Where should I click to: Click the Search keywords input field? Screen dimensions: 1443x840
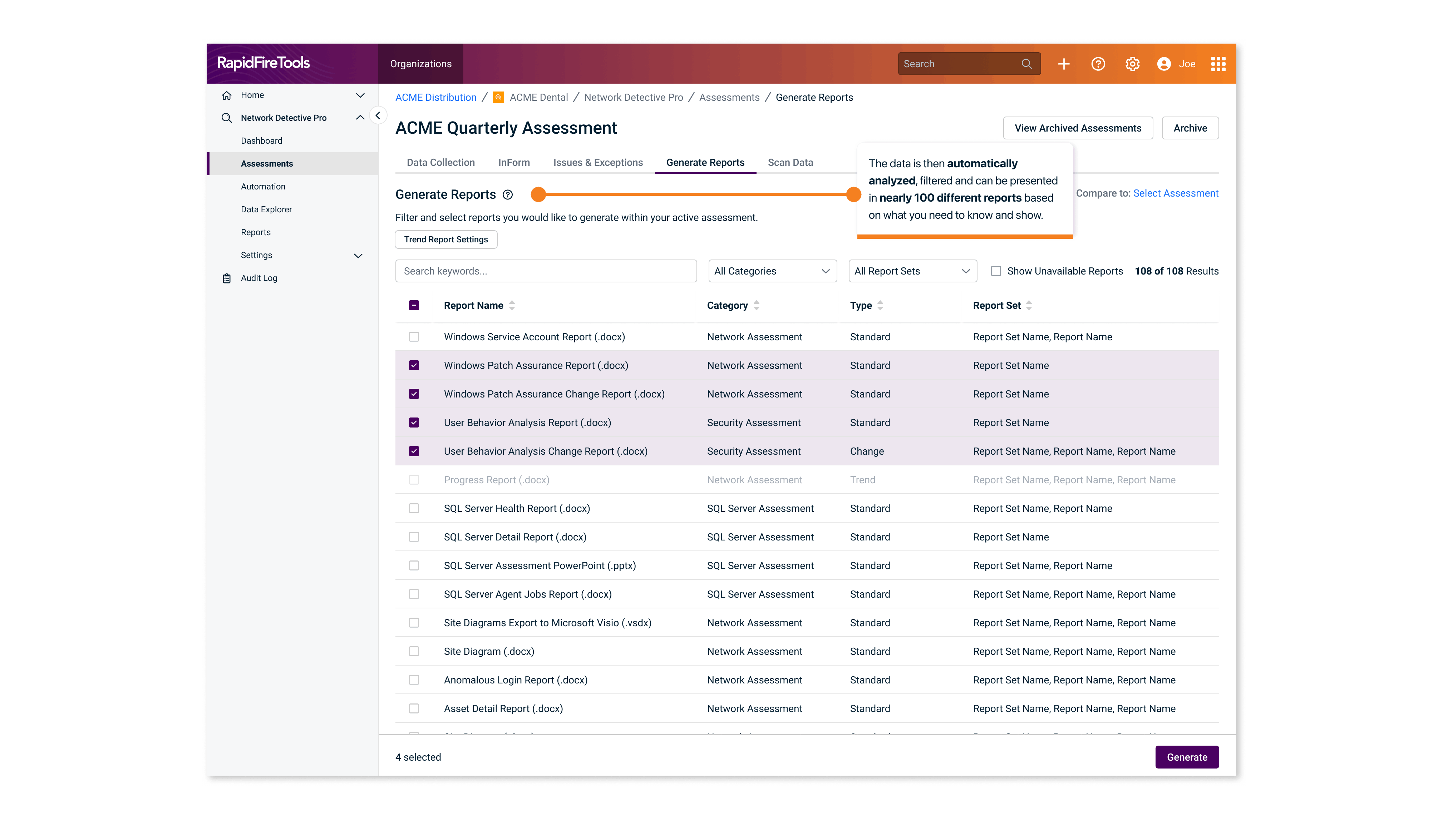pyautogui.click(x=546, y=271)
